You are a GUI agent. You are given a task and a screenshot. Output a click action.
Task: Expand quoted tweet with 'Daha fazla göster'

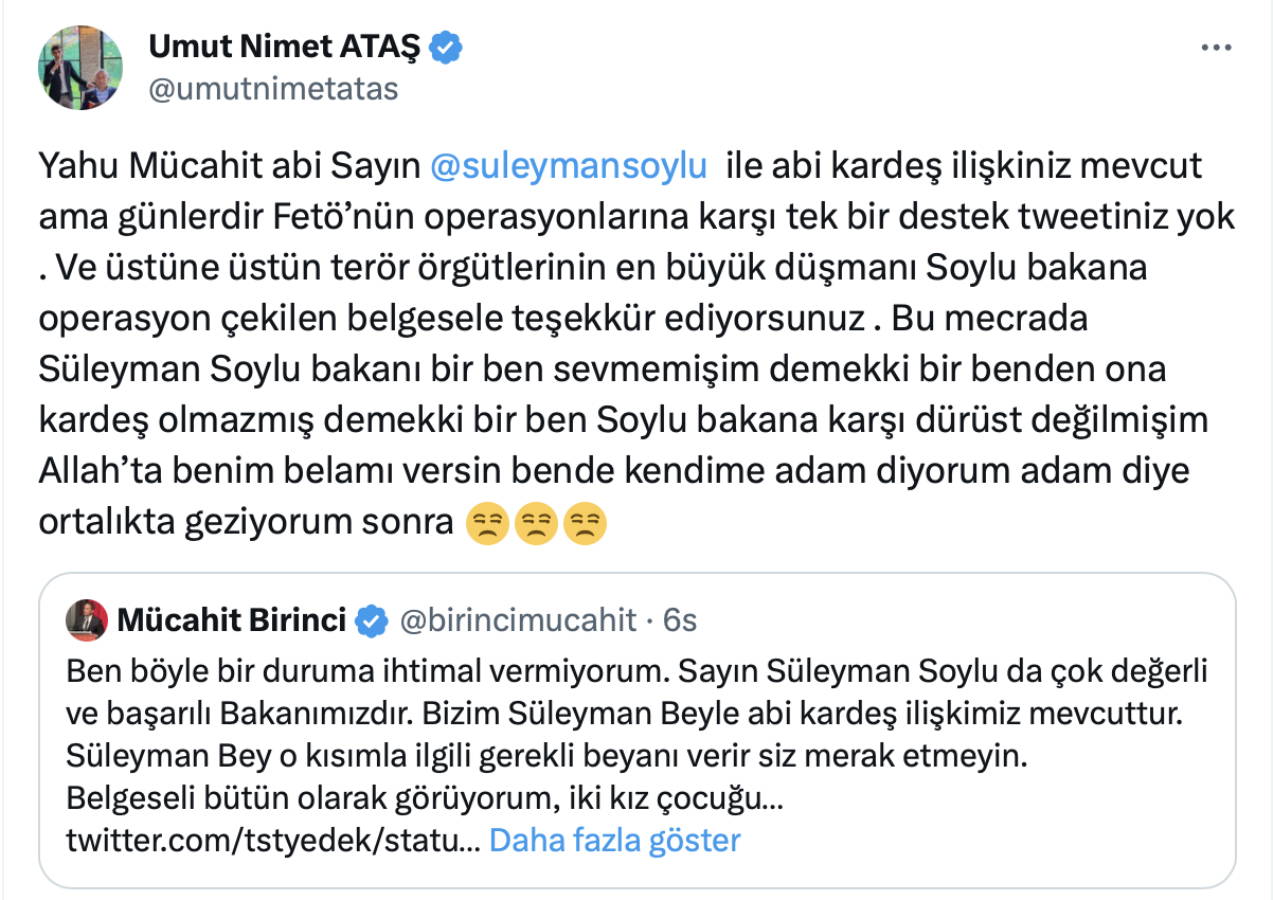(x=614, y=840)
